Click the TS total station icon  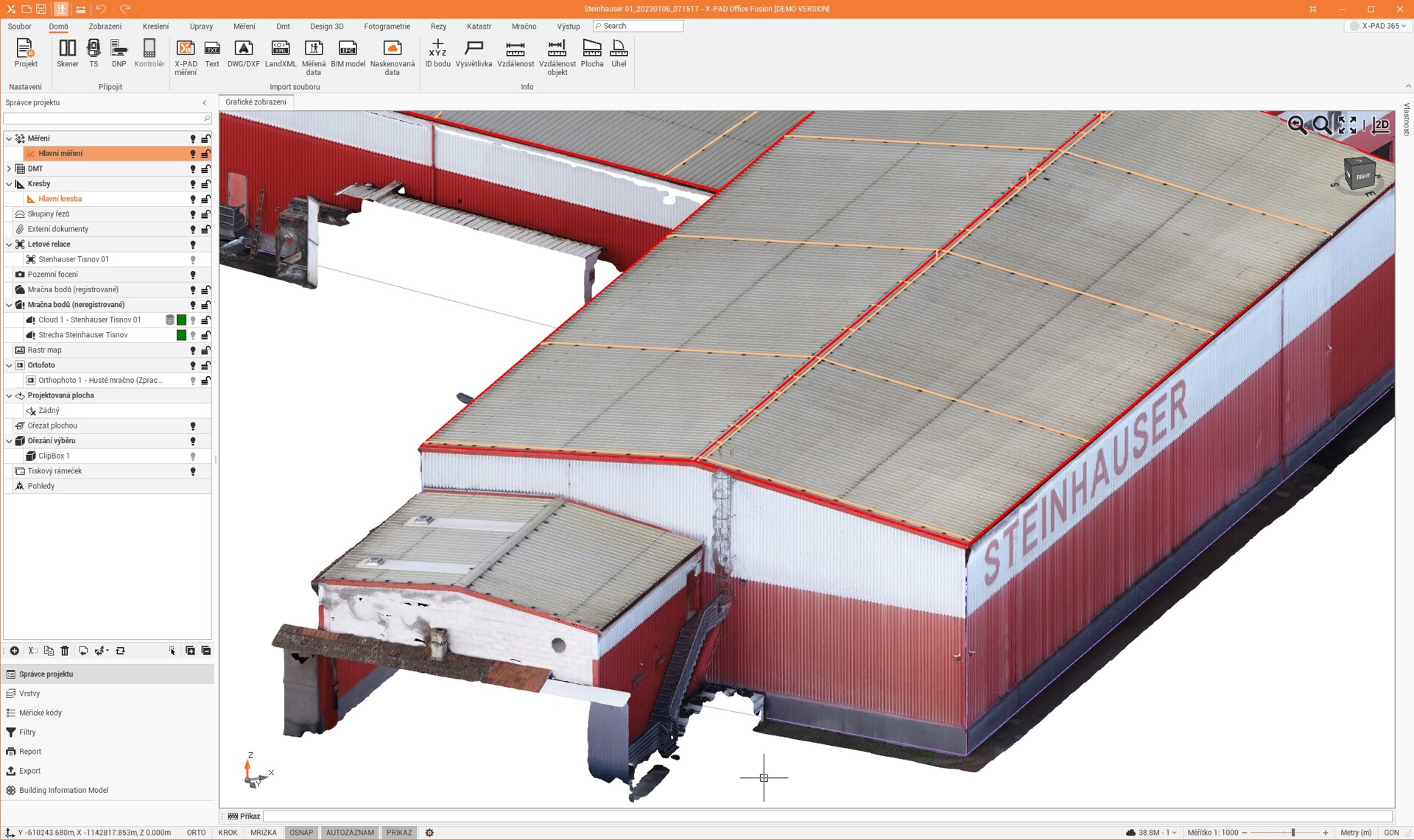click(94, 53)
